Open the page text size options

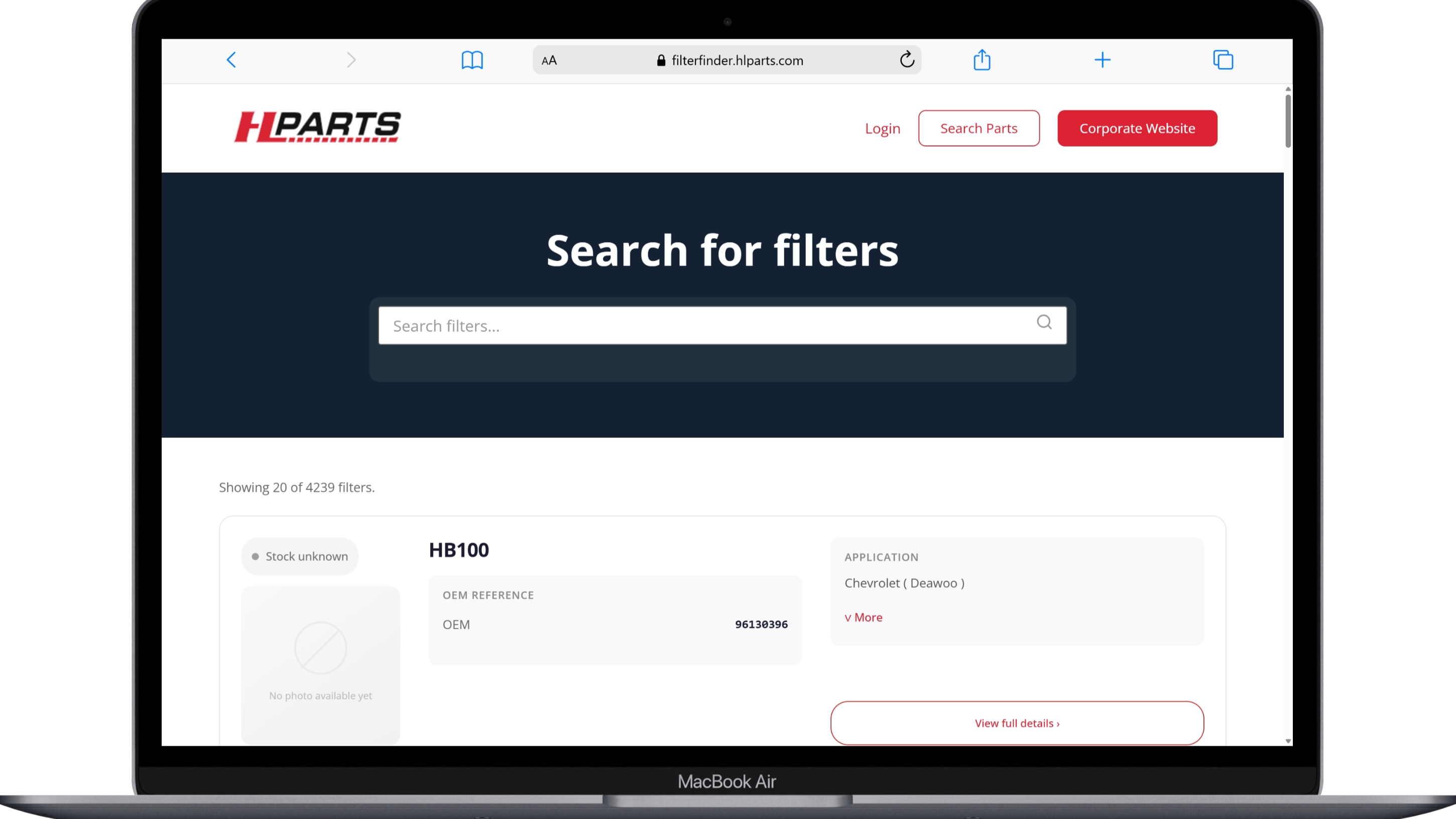coord(548,60)
